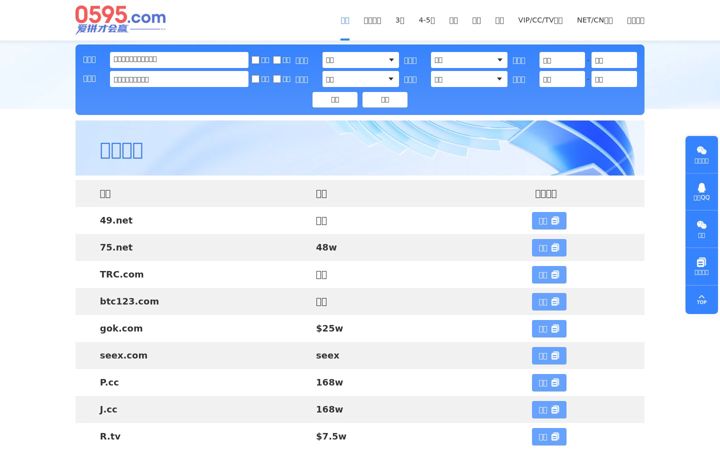This screenshot has width=720, height=450.
Task: Open the topmost WeChat icon in the floating sidebar
Action: (701, 151)
